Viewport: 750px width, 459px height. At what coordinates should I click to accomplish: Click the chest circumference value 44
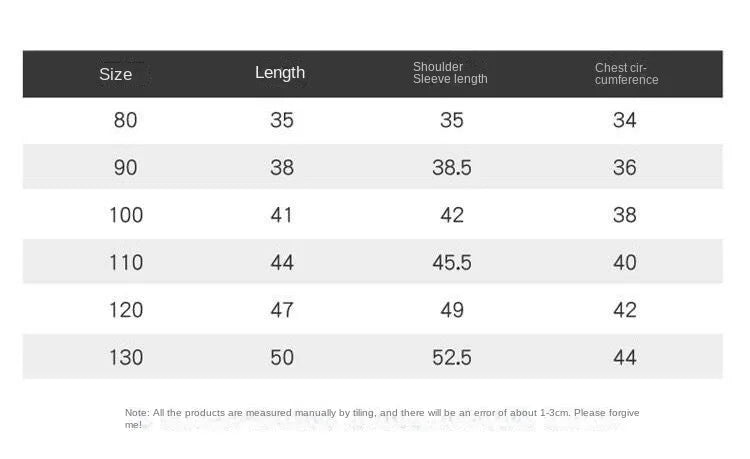625,357
